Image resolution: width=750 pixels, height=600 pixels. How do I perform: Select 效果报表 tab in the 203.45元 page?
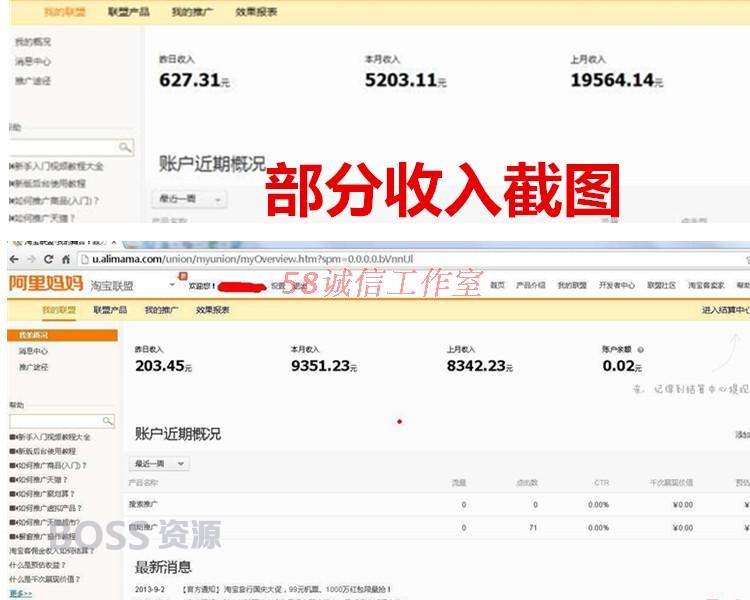point(212,310)
